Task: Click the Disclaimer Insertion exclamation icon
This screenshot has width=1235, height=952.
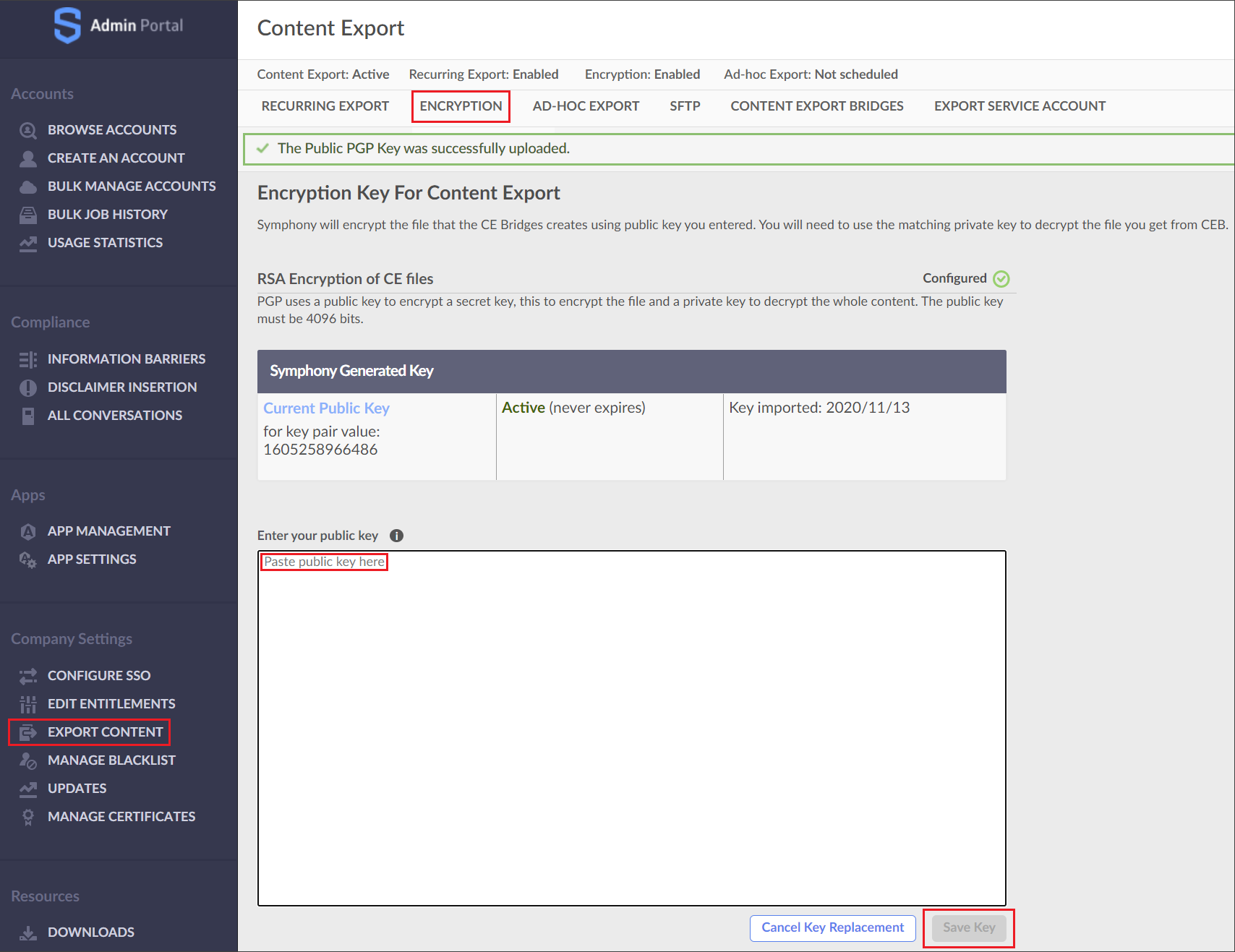Action: (x=28, y=387)
